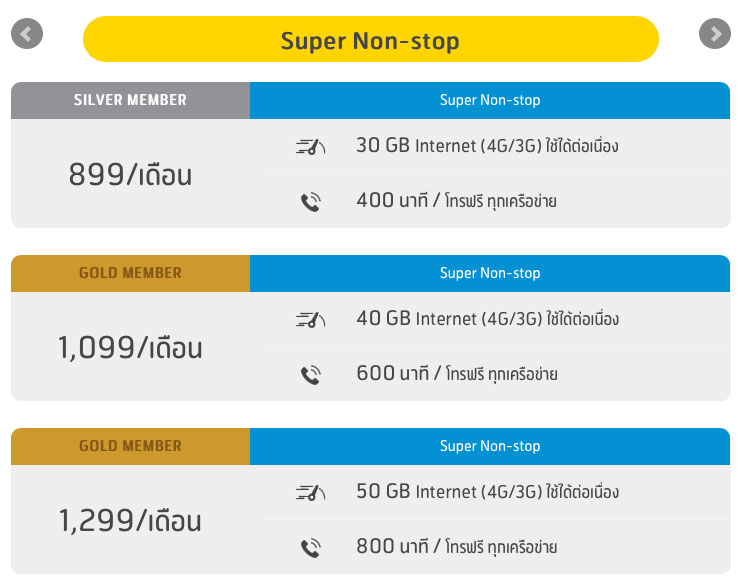
Task: Go to next package with right arrow
Action: [715, 34]
